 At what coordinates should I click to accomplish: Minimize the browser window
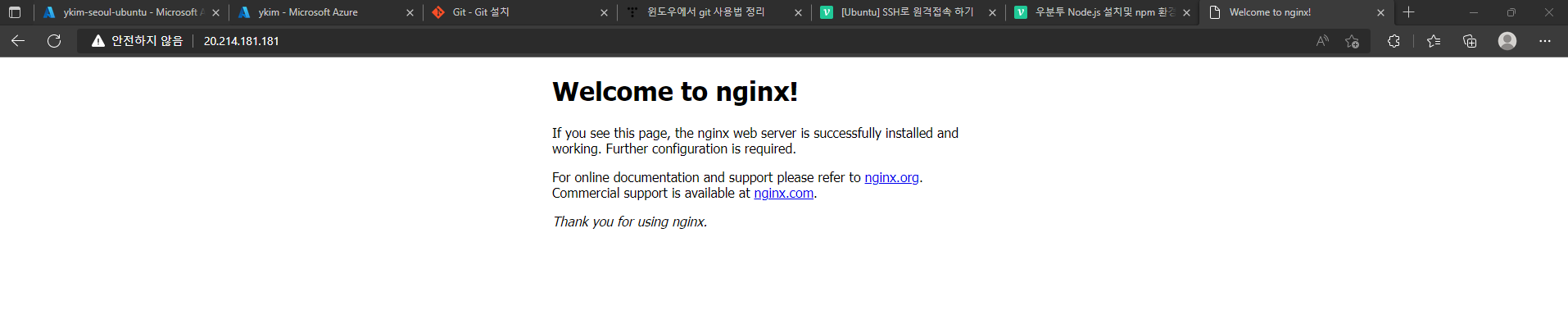coord(1473,12)
